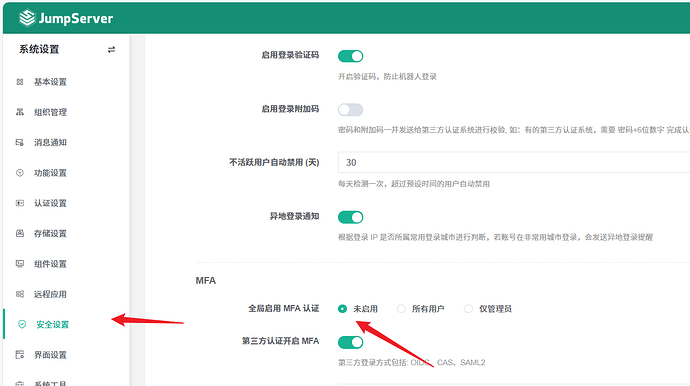Enable the 启用登录附加码 switch

click(350, 110)
